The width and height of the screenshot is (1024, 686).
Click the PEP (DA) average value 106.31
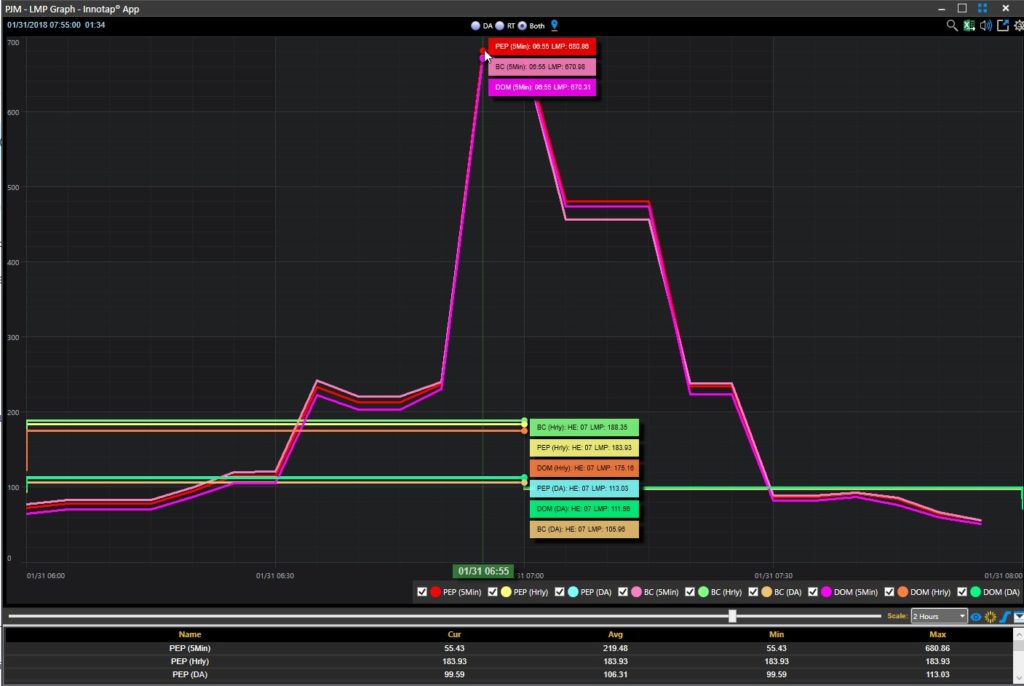(615, 674)
